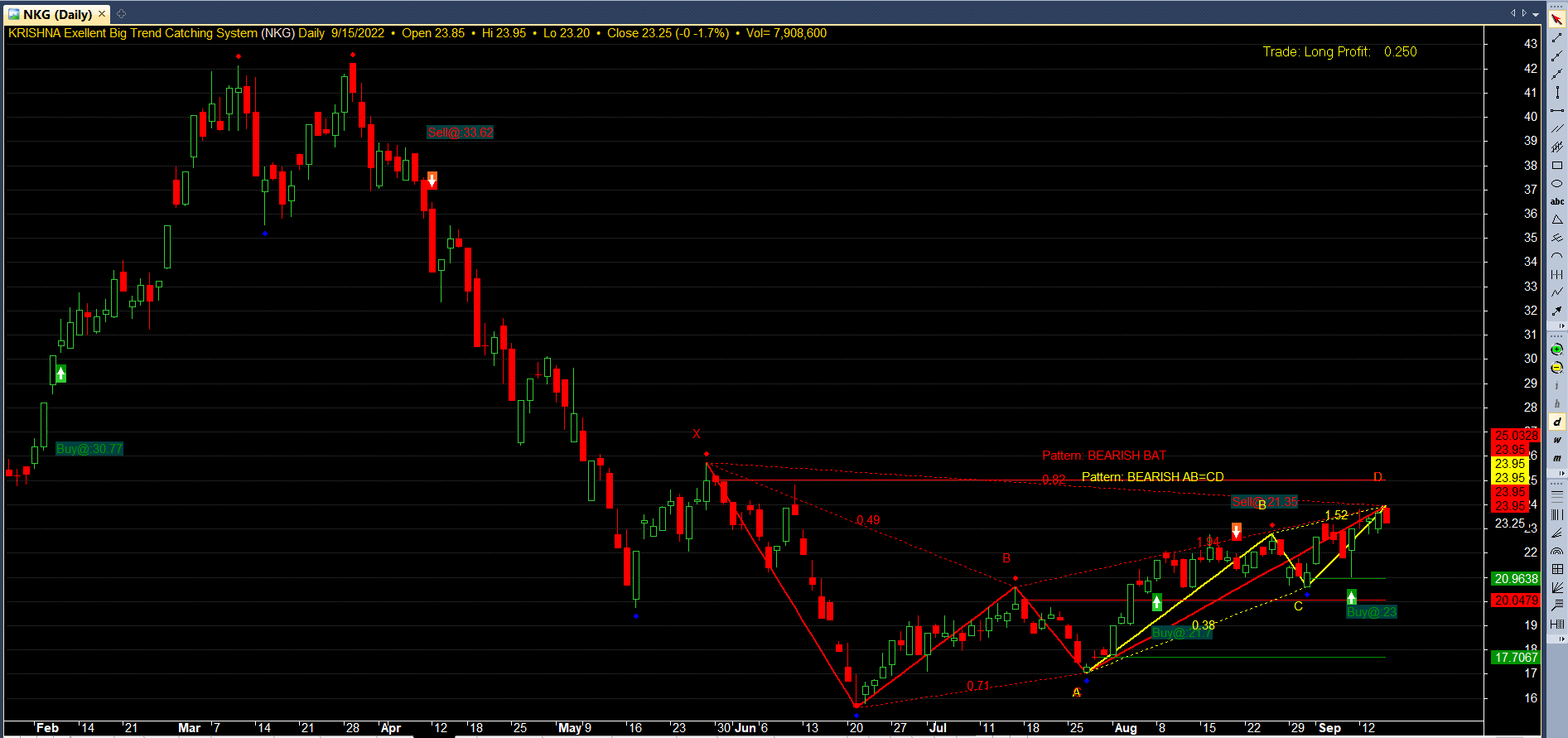Toggle daily interval 'd' button

[1557, 422]
